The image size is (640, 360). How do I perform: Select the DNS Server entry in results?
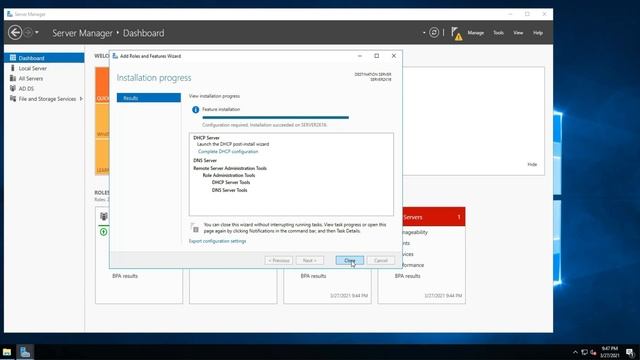tap(205, 160)
